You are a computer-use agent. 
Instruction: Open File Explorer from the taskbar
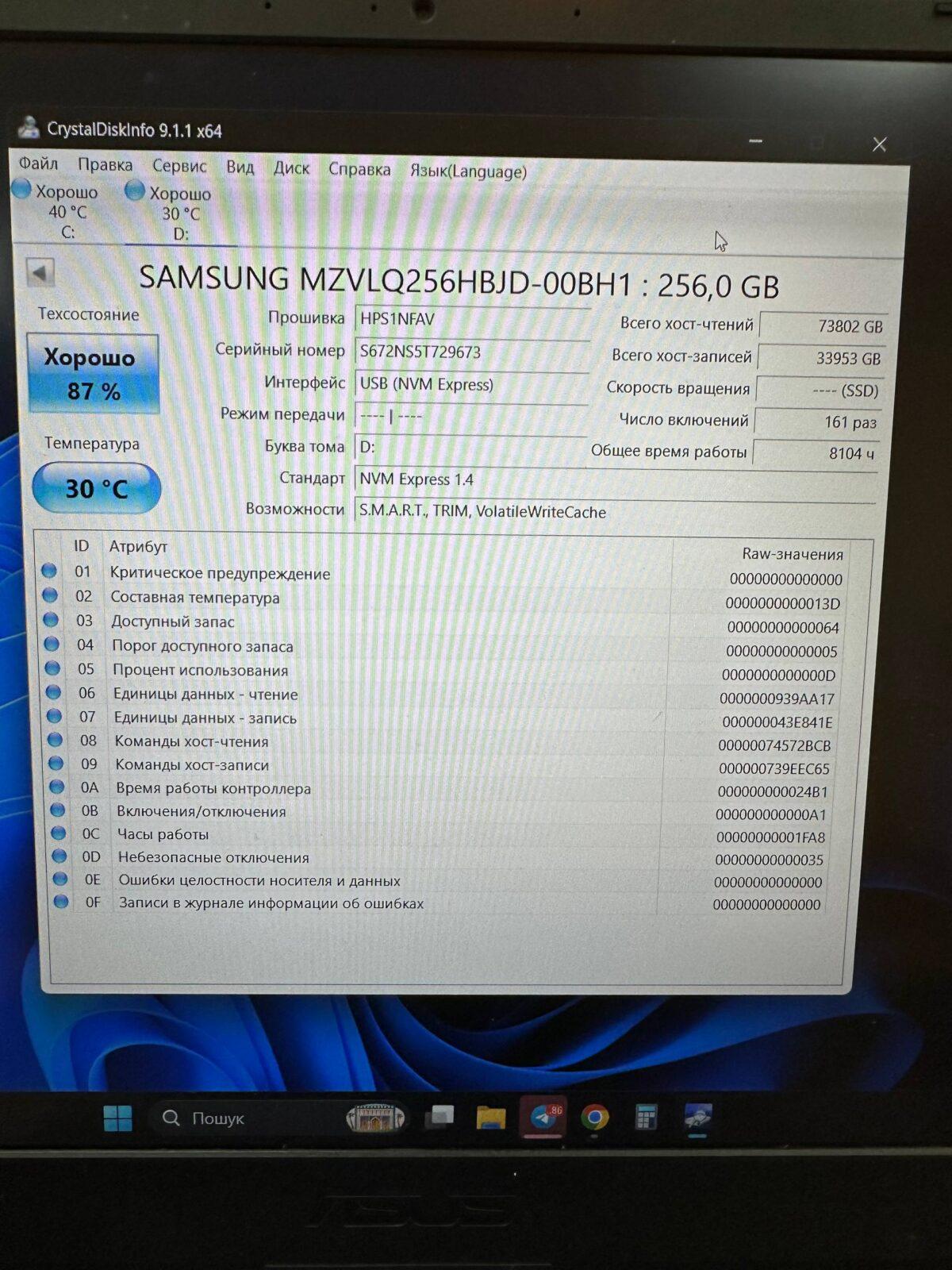coord(491,1118)
